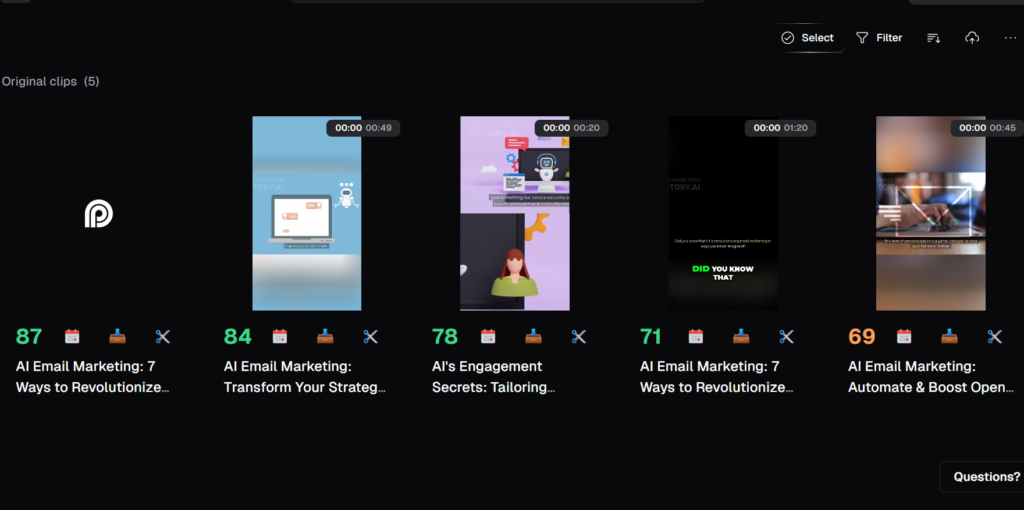Click the calendar icon for the 87-score clip
This screenshot has width=1024, height=510.
click(x=72, y=337)
